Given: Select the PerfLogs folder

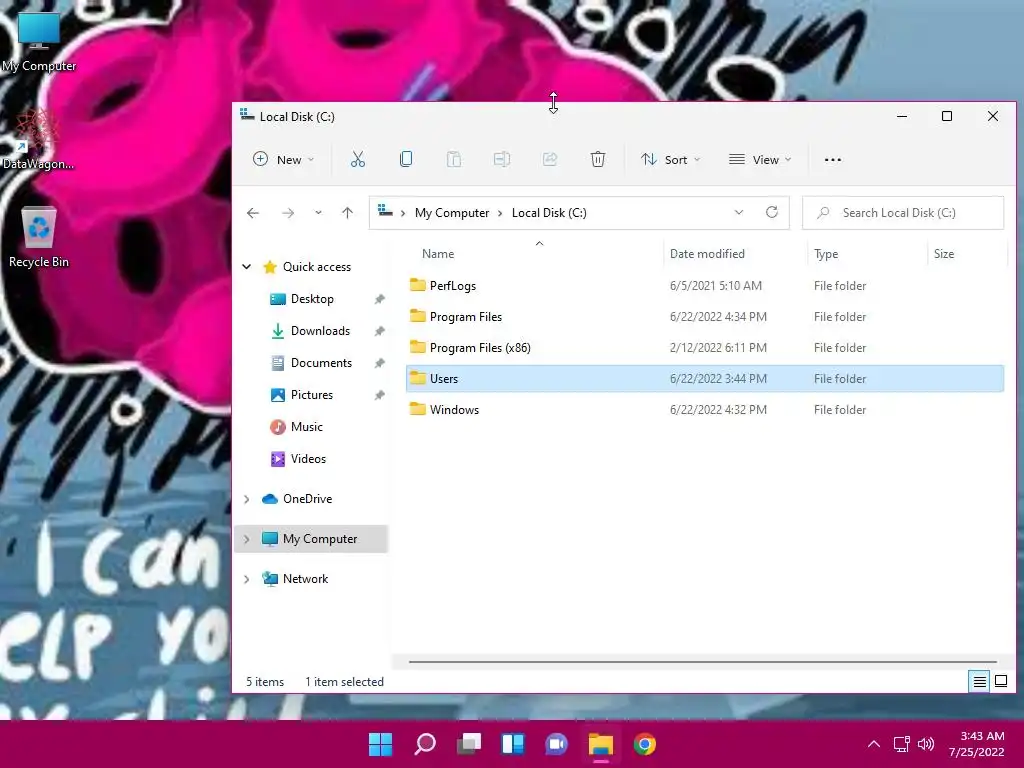Looking at the screenshot, I should [x=705, y=285].
